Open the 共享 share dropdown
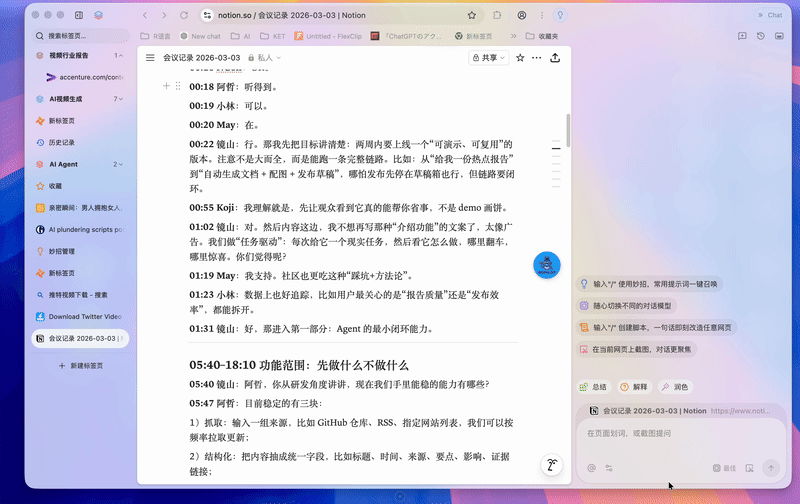 coord(489,58)
